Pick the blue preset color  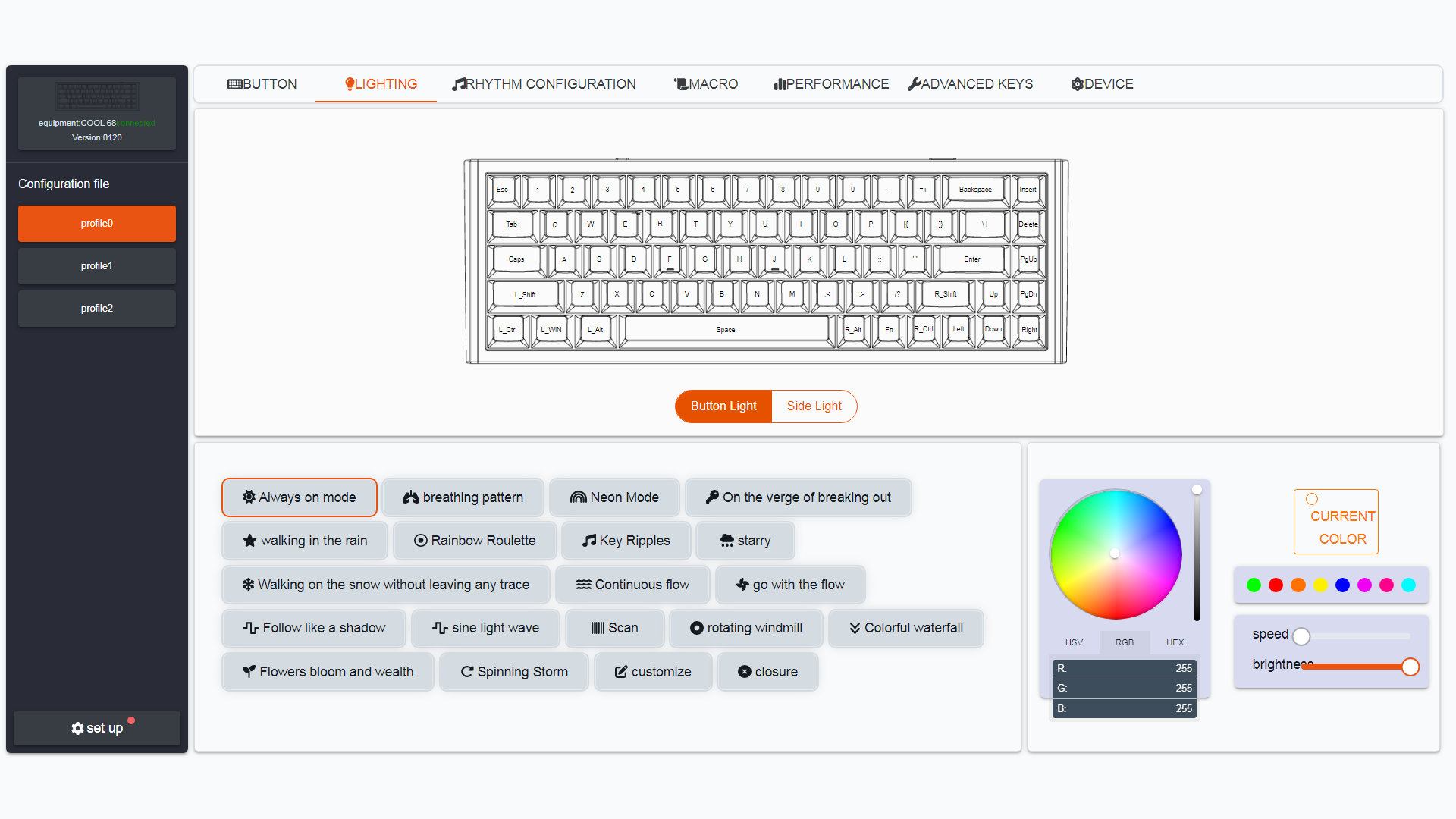coord(1342,585)
